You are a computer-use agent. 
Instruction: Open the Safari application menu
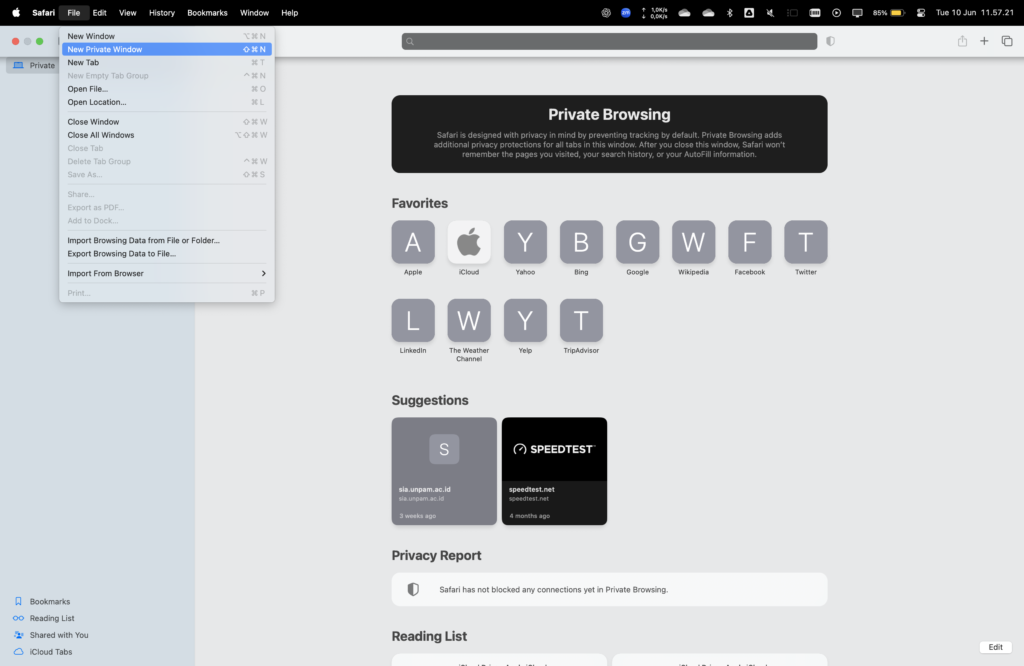44,12
